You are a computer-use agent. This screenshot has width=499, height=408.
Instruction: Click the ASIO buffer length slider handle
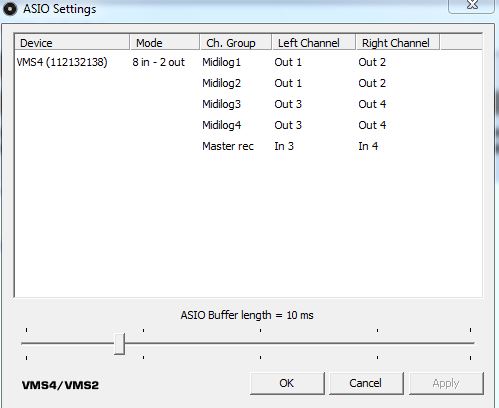tap(119, 343)
